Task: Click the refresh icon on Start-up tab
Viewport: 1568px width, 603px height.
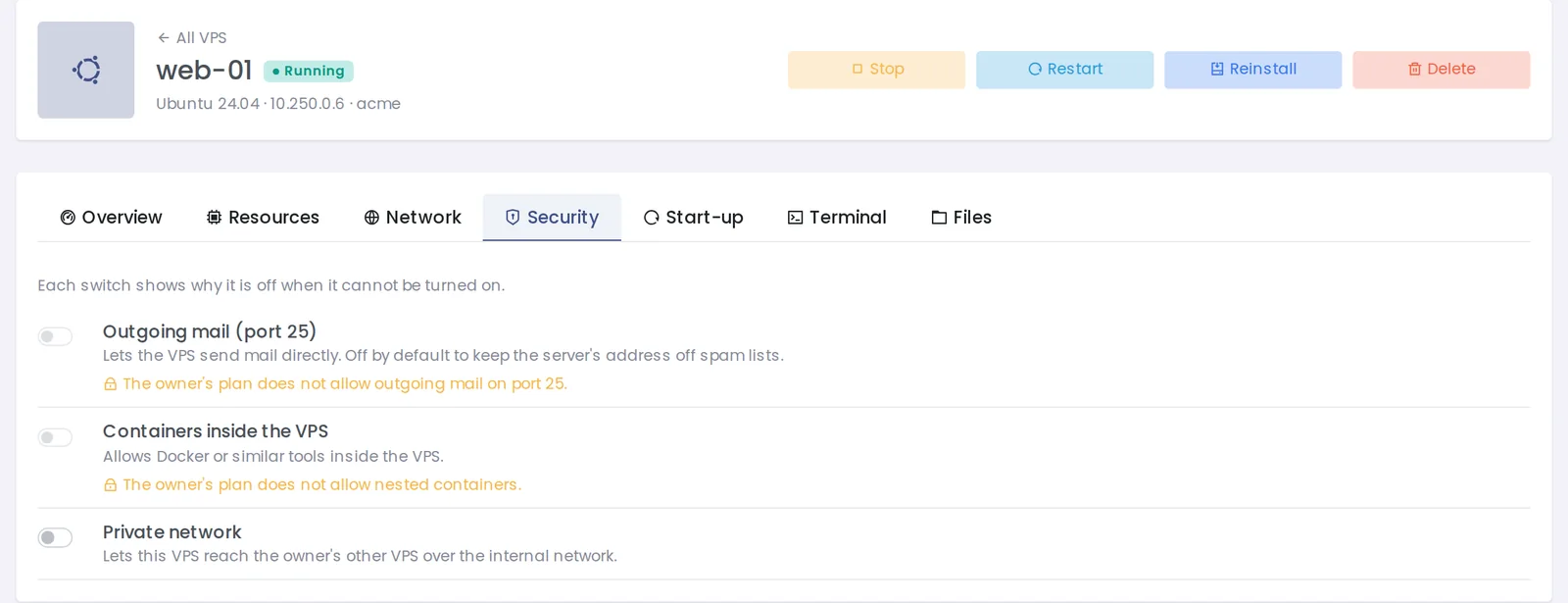Action: coord(651,218)
